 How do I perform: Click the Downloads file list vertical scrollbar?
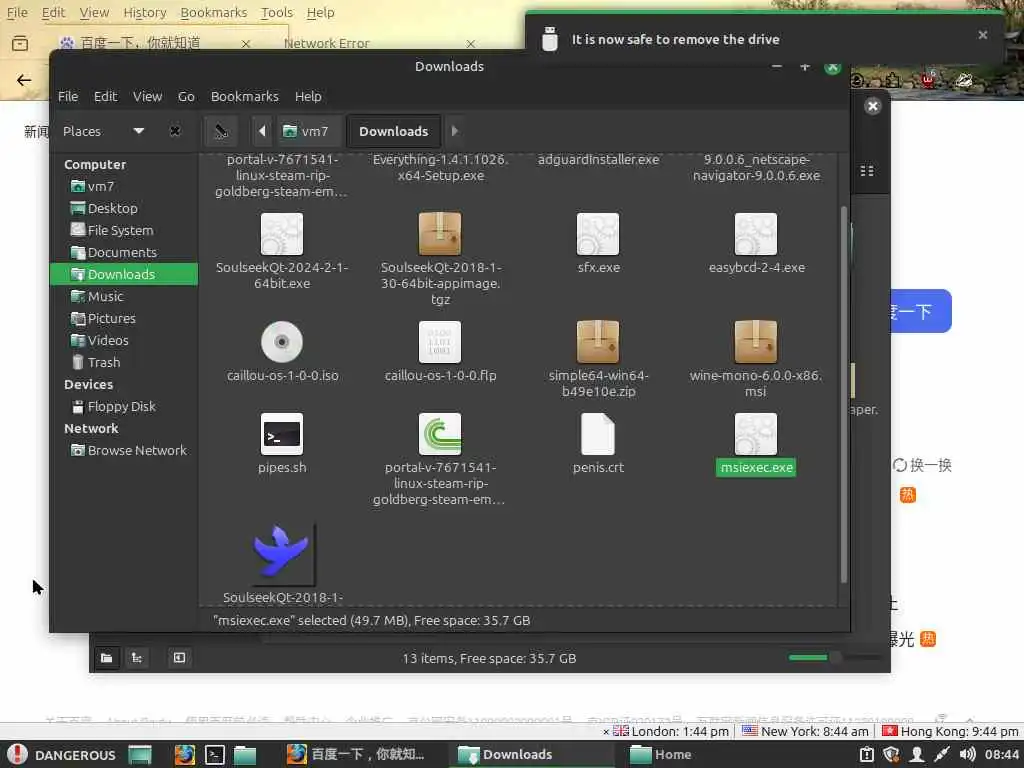tap(843, 394)
